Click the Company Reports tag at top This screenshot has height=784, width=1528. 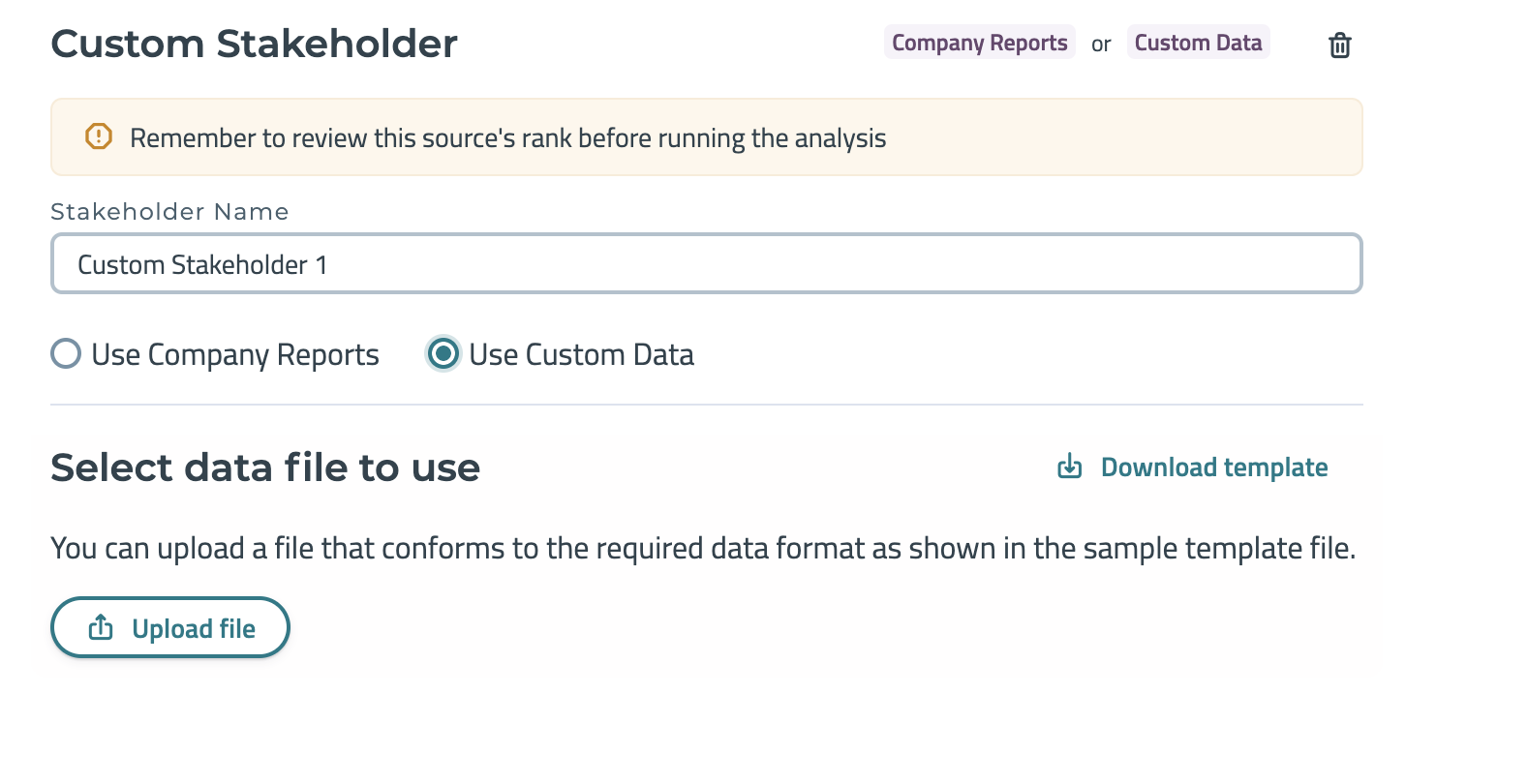click(x=979, y=43)
